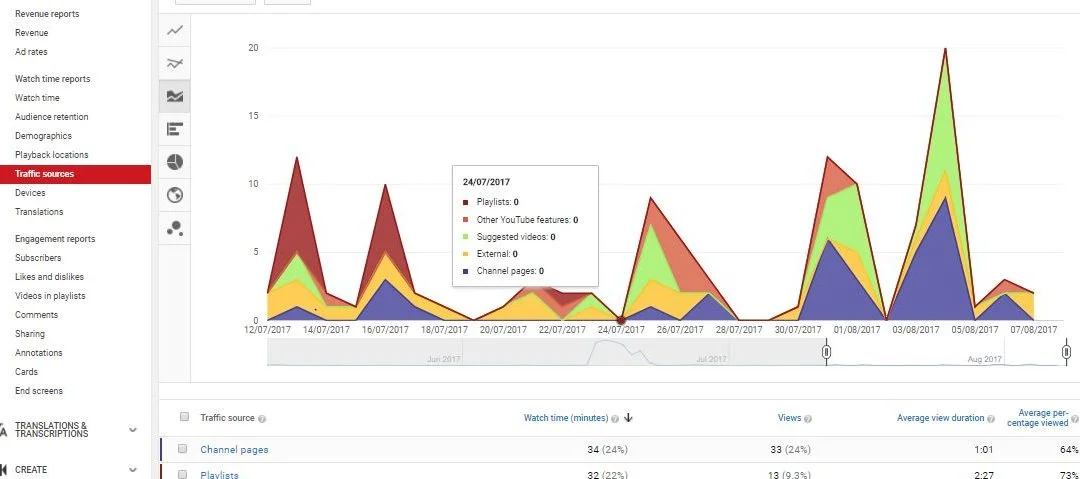Click the Playlists dark red legend swatch
1080x479 pixels.
point(466,203)
